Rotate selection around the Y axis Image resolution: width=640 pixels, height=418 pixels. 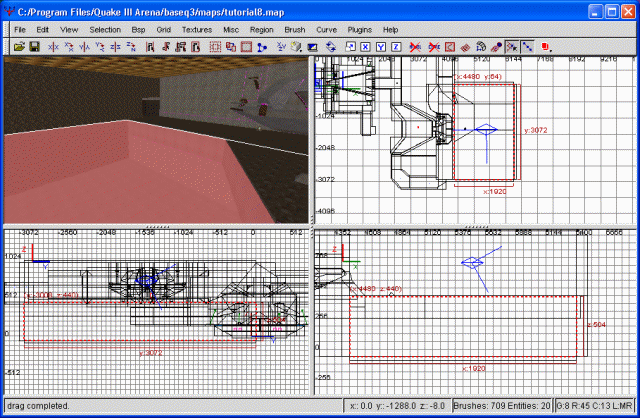(100, 47)
